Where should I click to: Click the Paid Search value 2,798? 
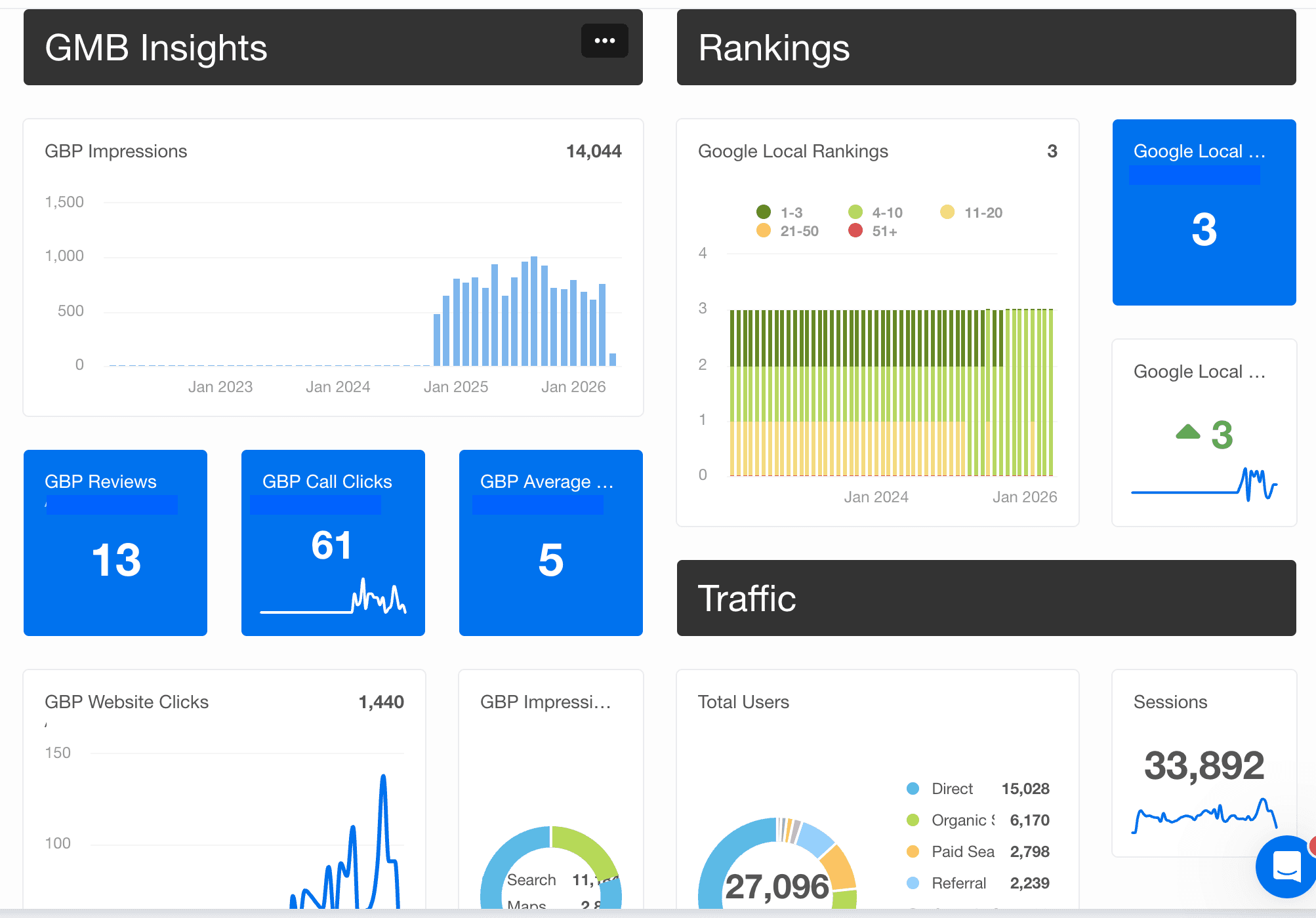1029,852
